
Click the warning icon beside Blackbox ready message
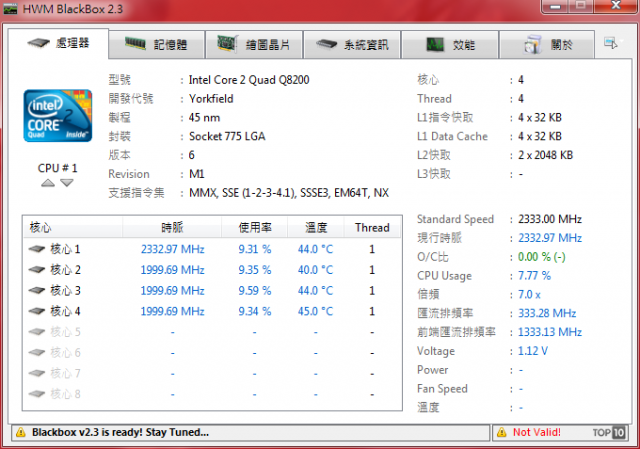[20, 433]
